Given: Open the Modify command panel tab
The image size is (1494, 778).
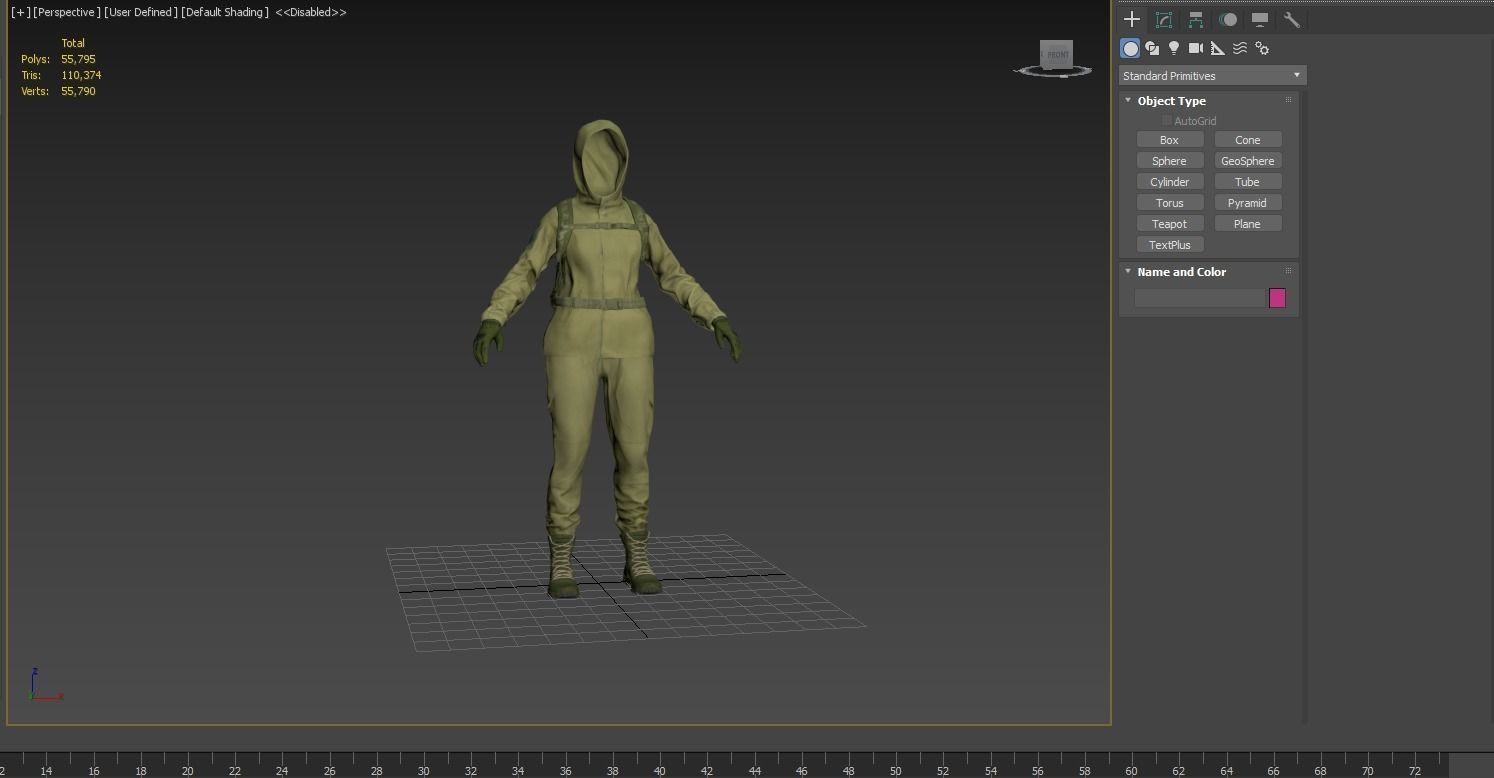Looking at the screenshot, I should (1164, 19).
